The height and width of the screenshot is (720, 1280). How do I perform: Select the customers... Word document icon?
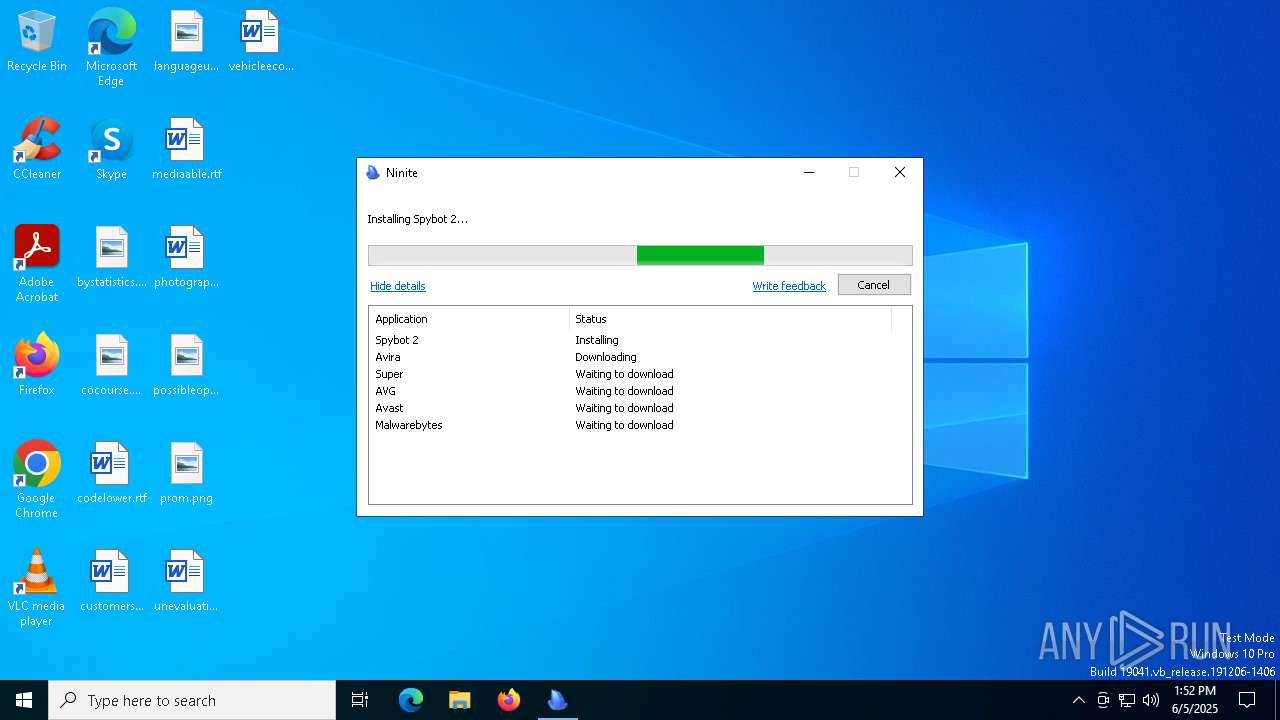coord(111,582)
